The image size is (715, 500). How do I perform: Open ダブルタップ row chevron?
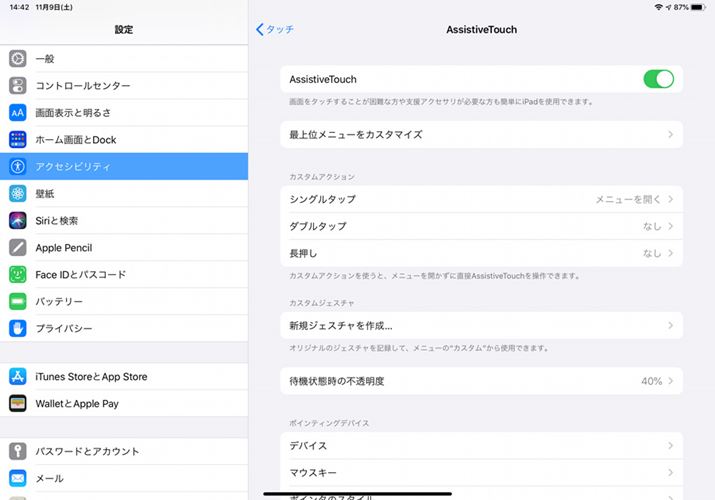pyautogui.click(x=670, y=226)
